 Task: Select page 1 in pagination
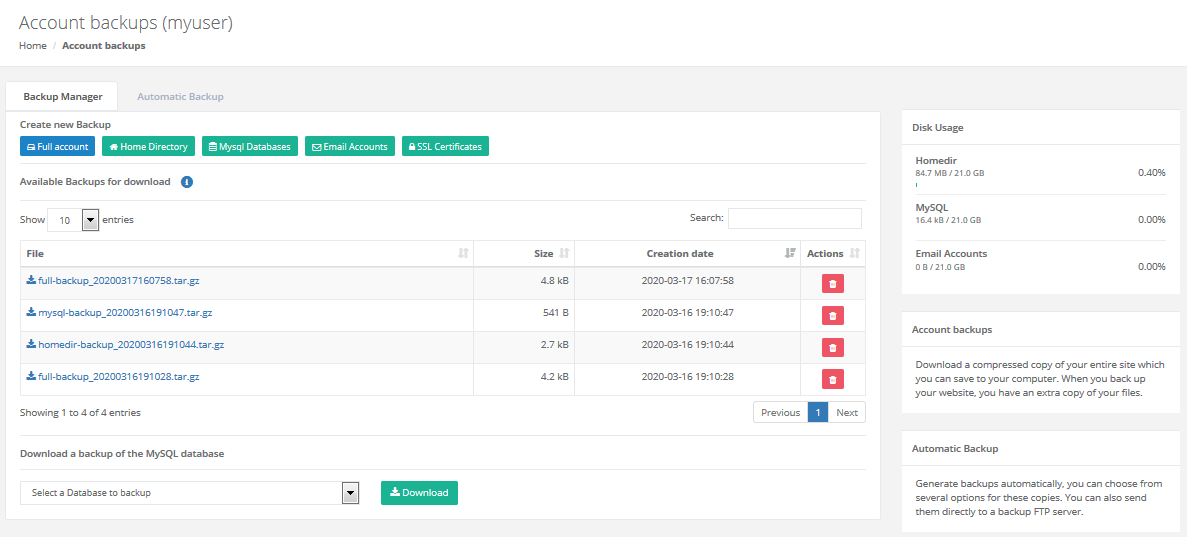[818, 413]
